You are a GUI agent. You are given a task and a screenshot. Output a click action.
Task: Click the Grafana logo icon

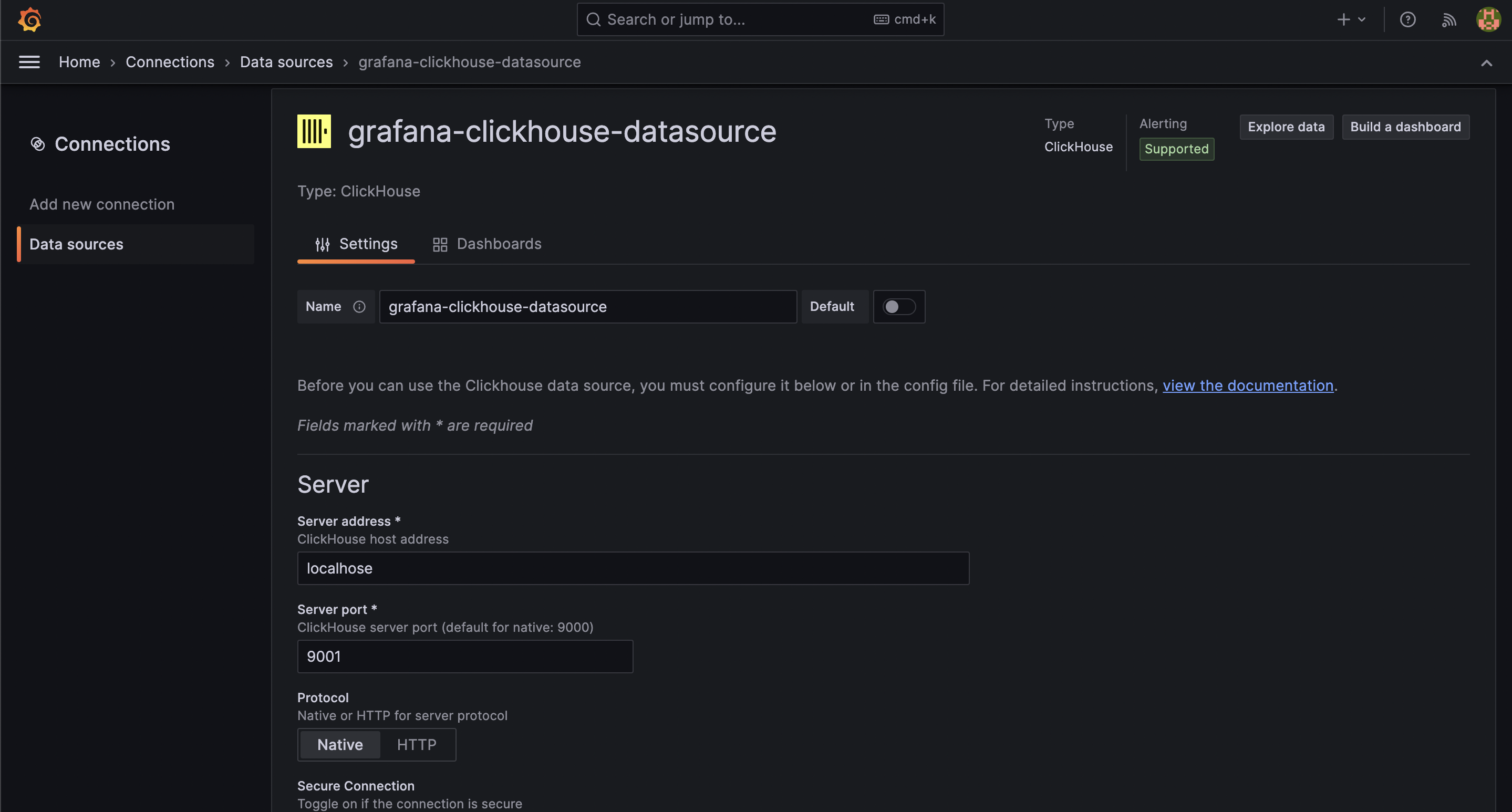click(x=29, y=20)
